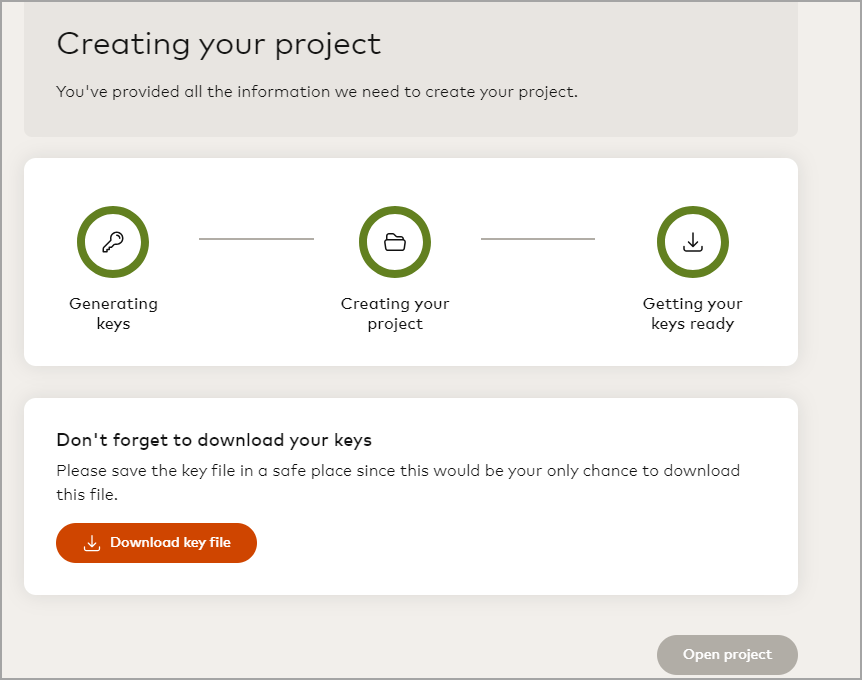Click the key icon in the first step

click(113, 242)
